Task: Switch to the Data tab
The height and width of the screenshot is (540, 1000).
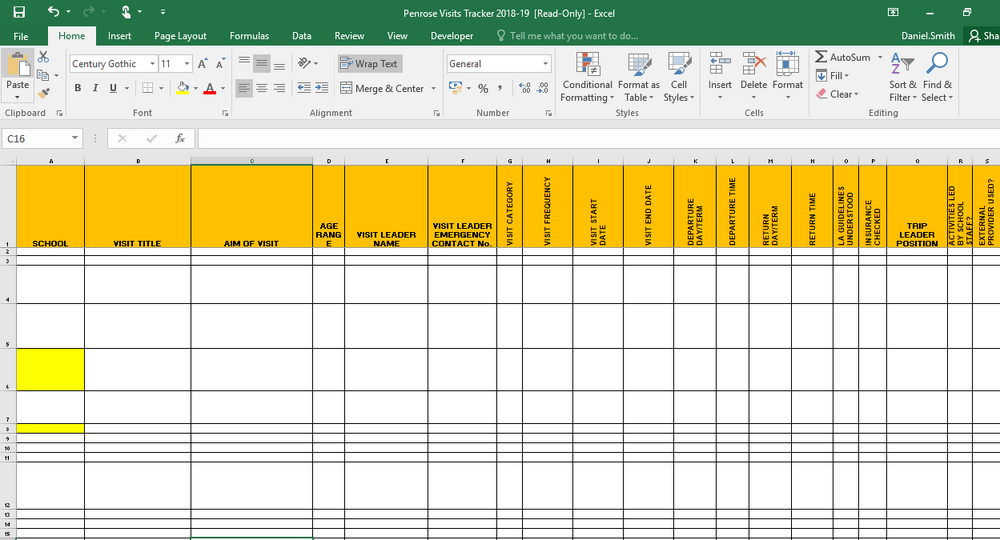Action: (302, 36)
